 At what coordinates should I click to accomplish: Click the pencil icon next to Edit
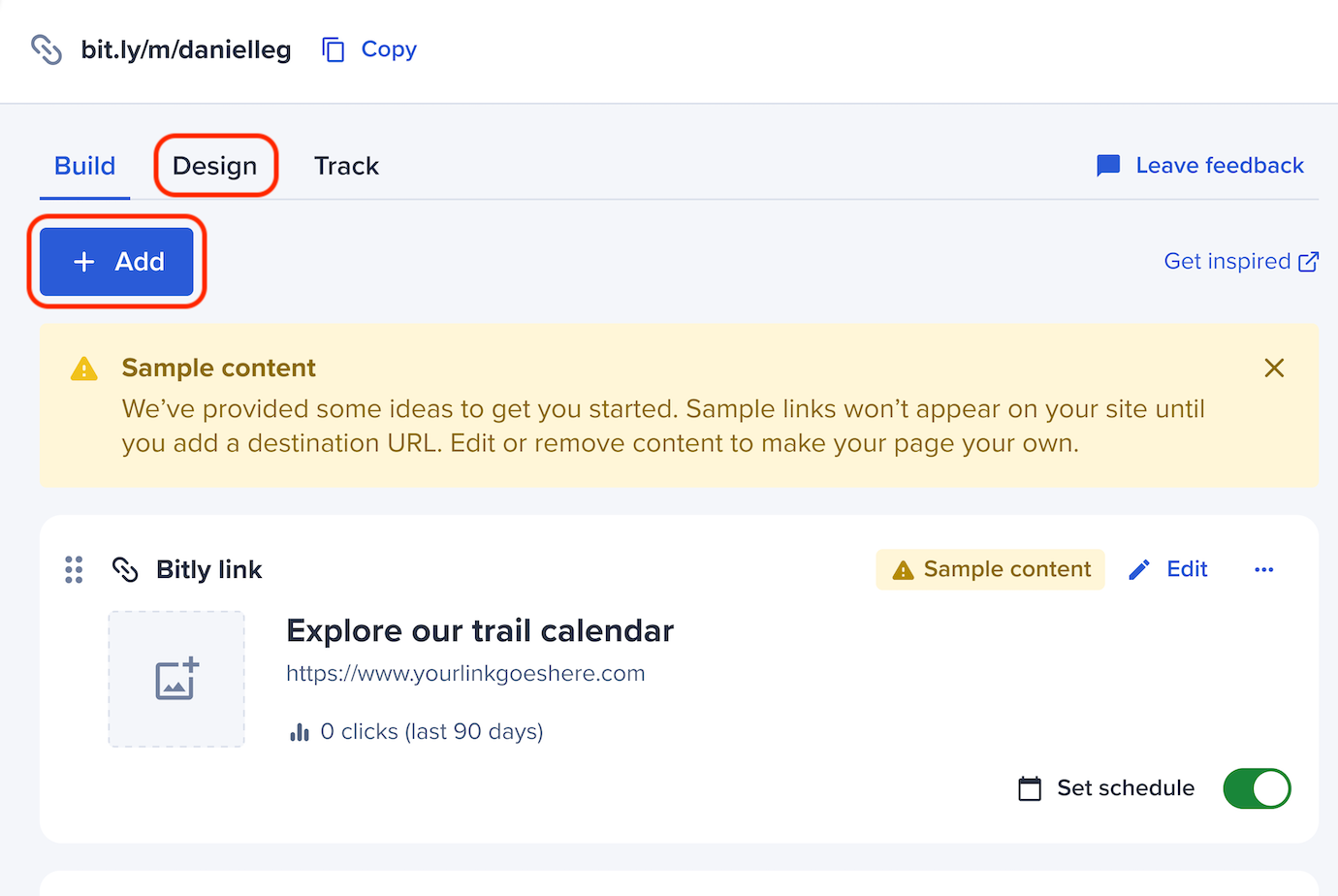pyautogui.click(x=1138, y=569)
